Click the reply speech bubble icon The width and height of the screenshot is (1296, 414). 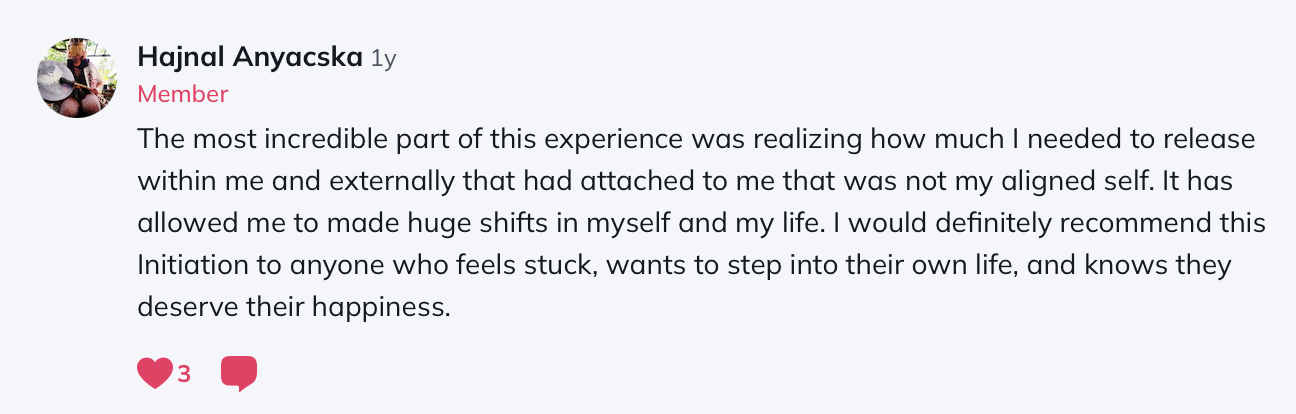coord(238,373)
